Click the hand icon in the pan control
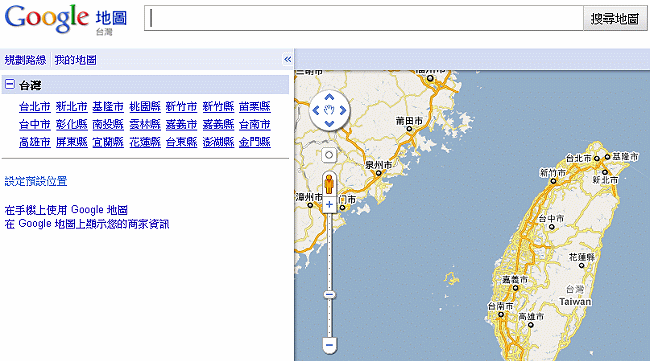Viewport: 650px width, 361px height. click(329, 110)
